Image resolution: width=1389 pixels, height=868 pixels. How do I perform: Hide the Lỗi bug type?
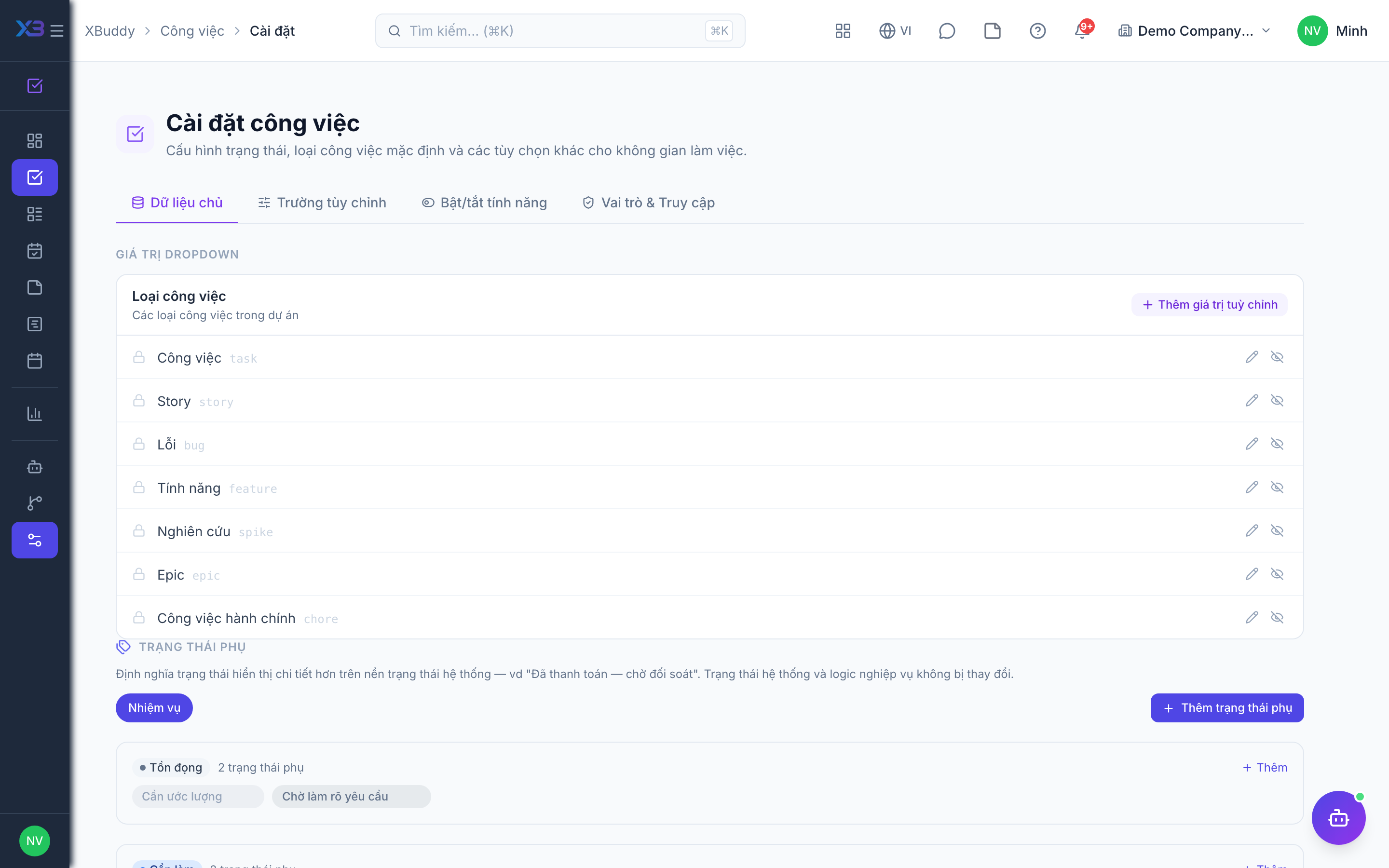click(x=1277, y=444)
